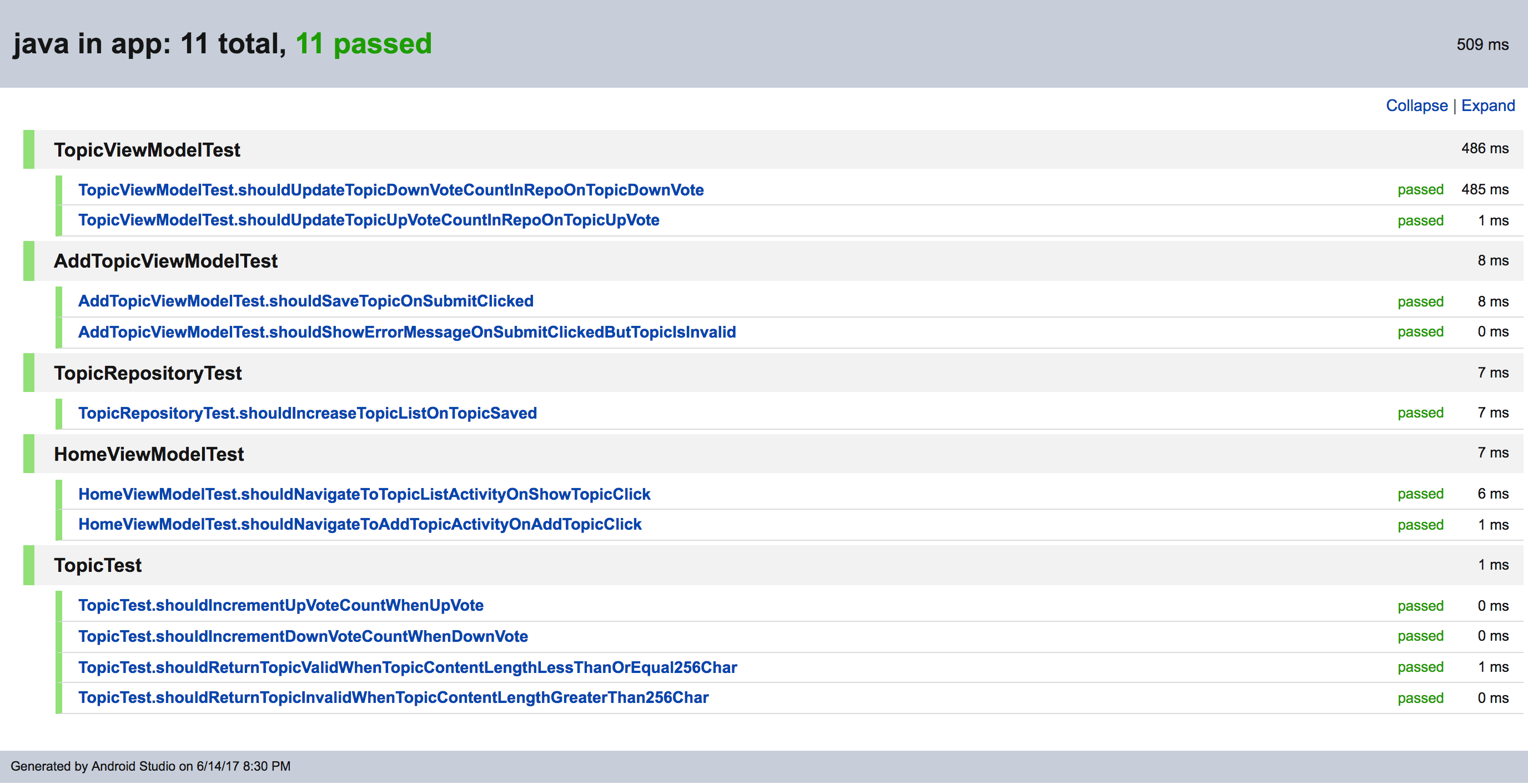Open LessThanOrEqual256Char topic valid test
This screenshot has width=1528, height=784.
[x=408, y=668]
